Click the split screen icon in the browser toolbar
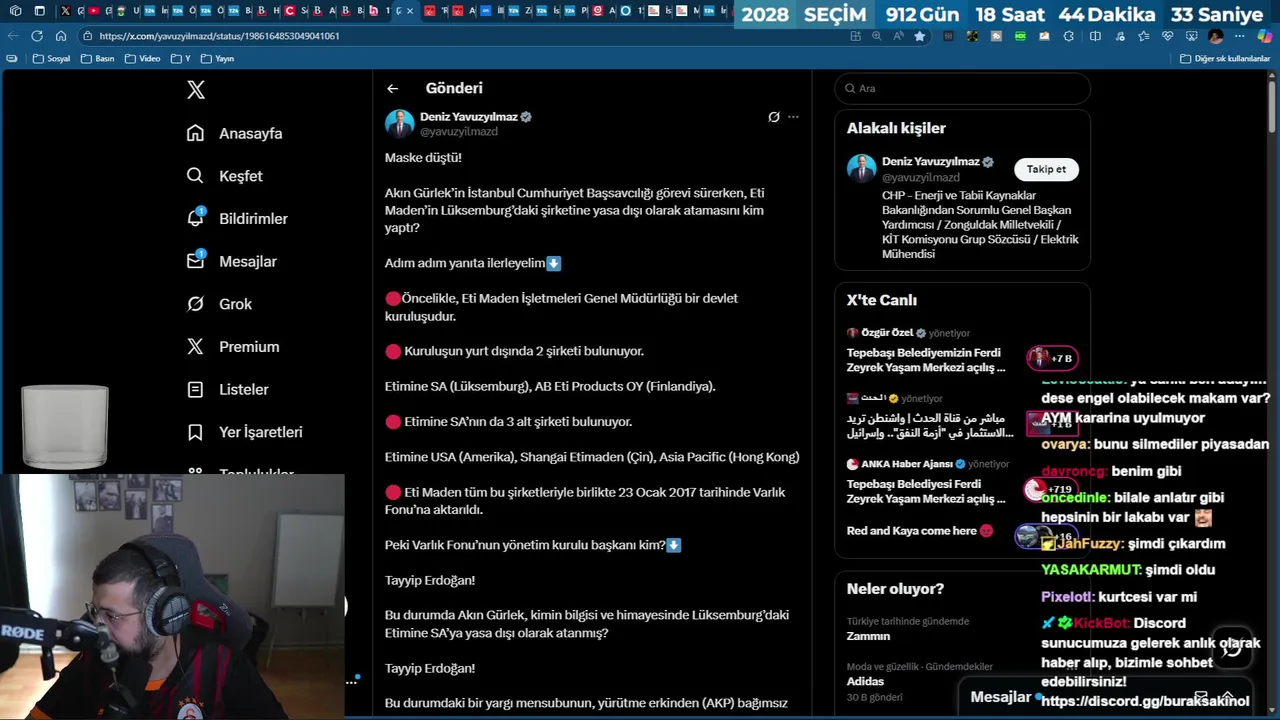The width and height of the screenshot is (1280, 720). [x=1095, y=36]
